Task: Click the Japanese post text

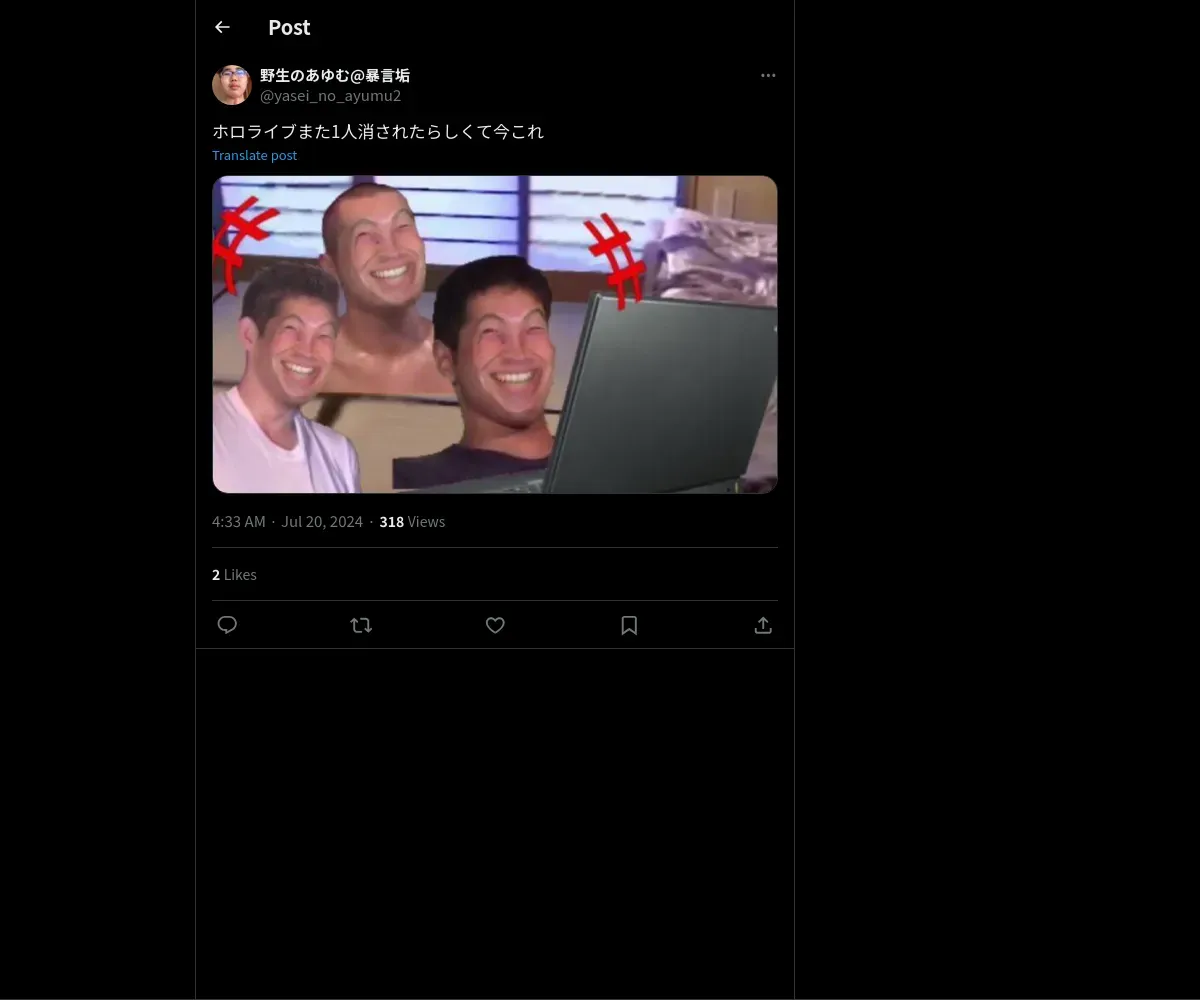Action: pos(378,132)
